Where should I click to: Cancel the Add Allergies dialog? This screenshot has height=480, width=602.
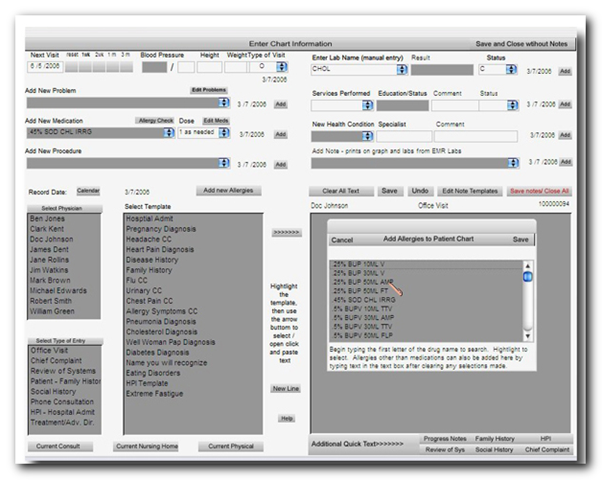click(x=342, y=240)
